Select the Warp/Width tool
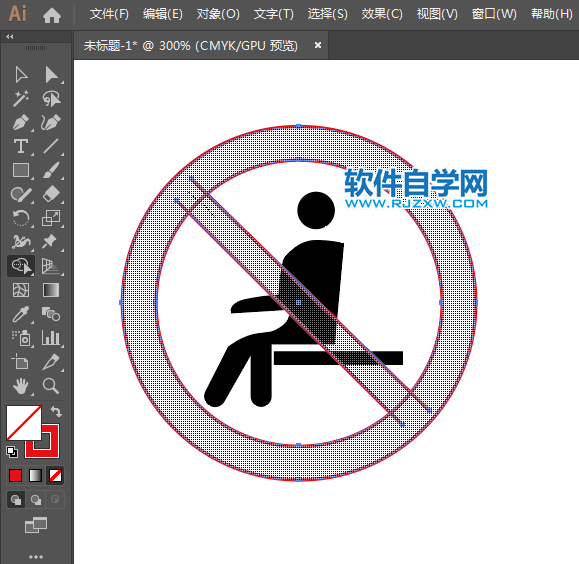The image size is (579, 564). (x=21, y=242)
